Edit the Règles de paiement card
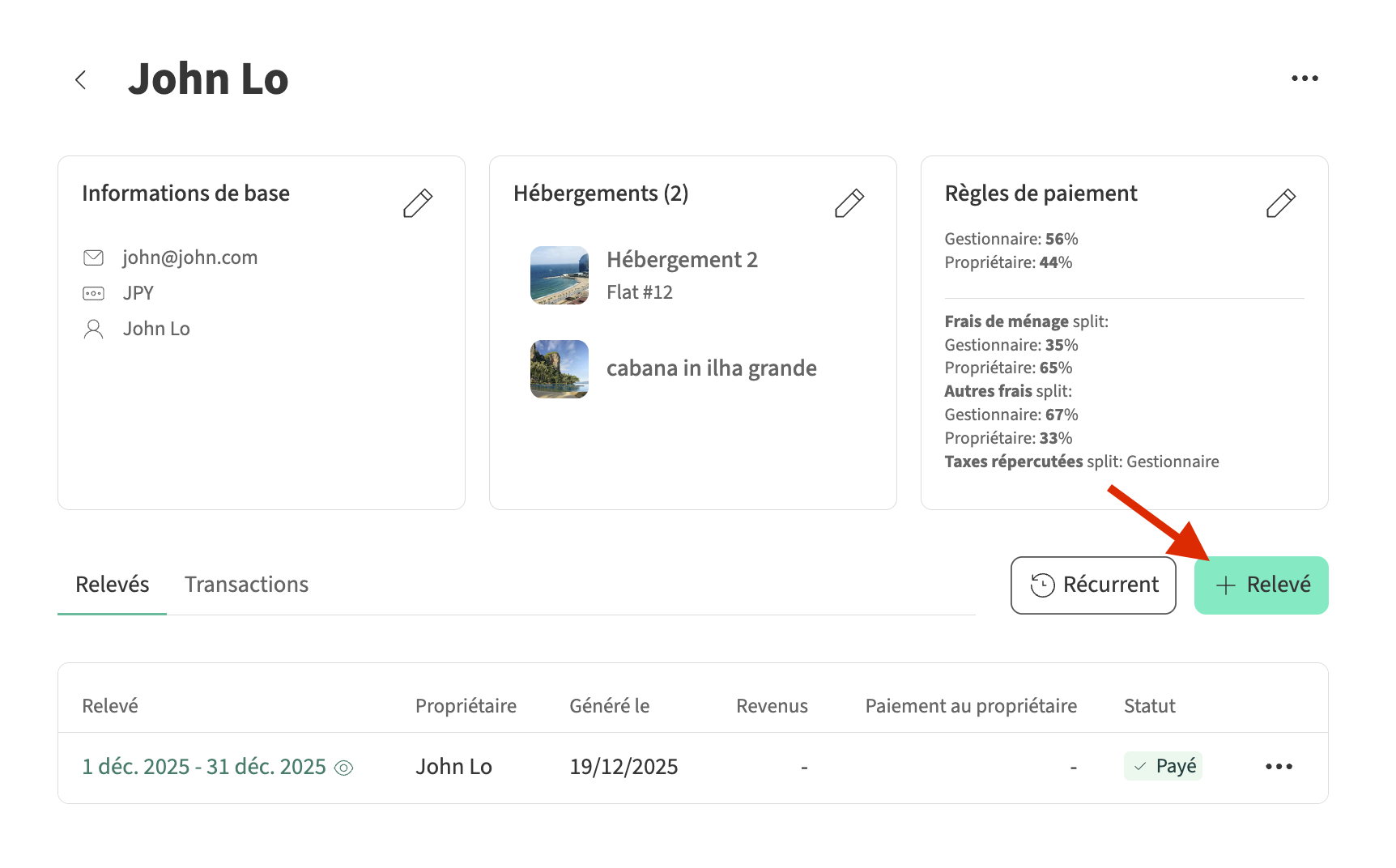 (1280, 203)
